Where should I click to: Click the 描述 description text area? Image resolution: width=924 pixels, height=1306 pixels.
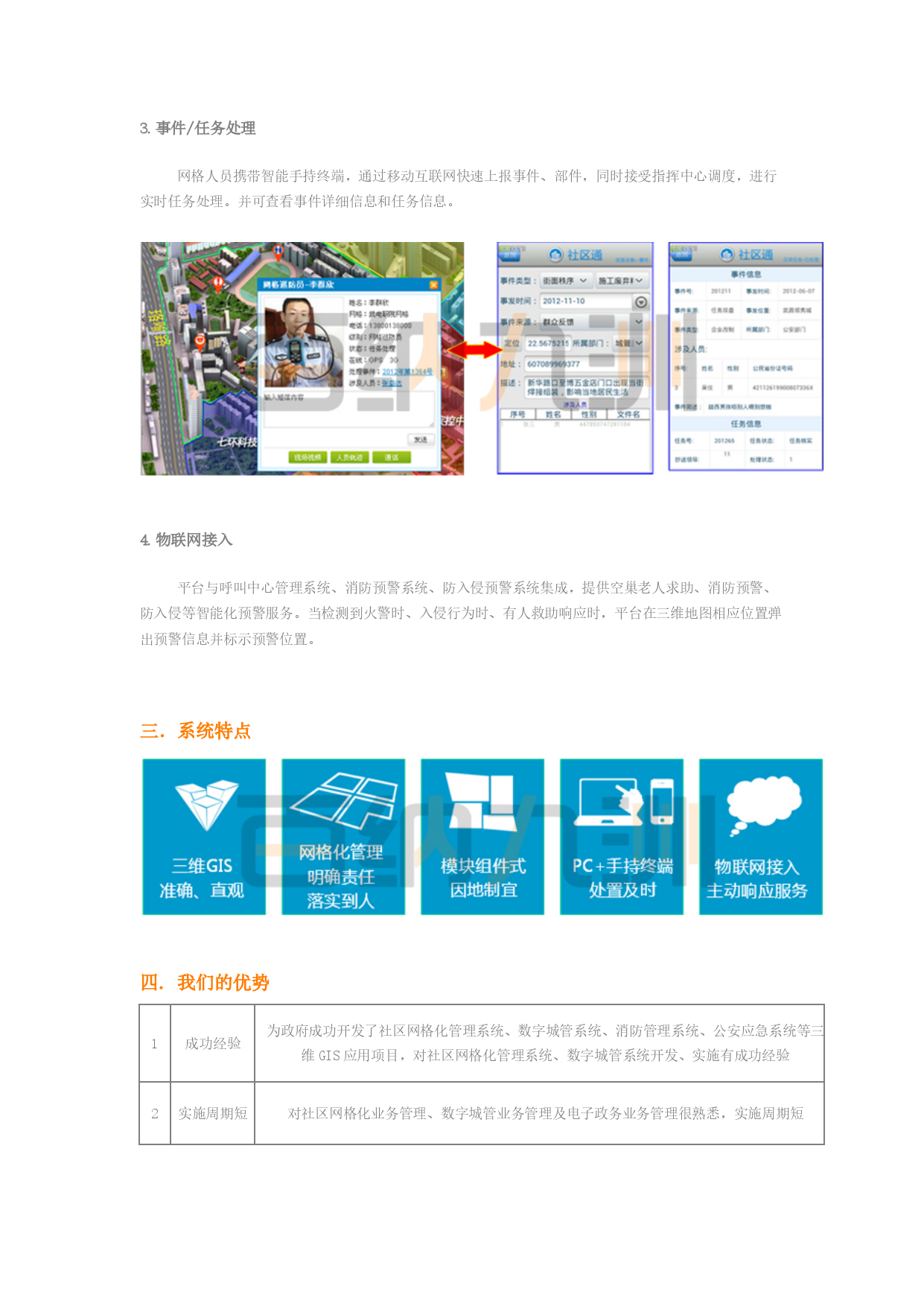[x=585, y=387]
